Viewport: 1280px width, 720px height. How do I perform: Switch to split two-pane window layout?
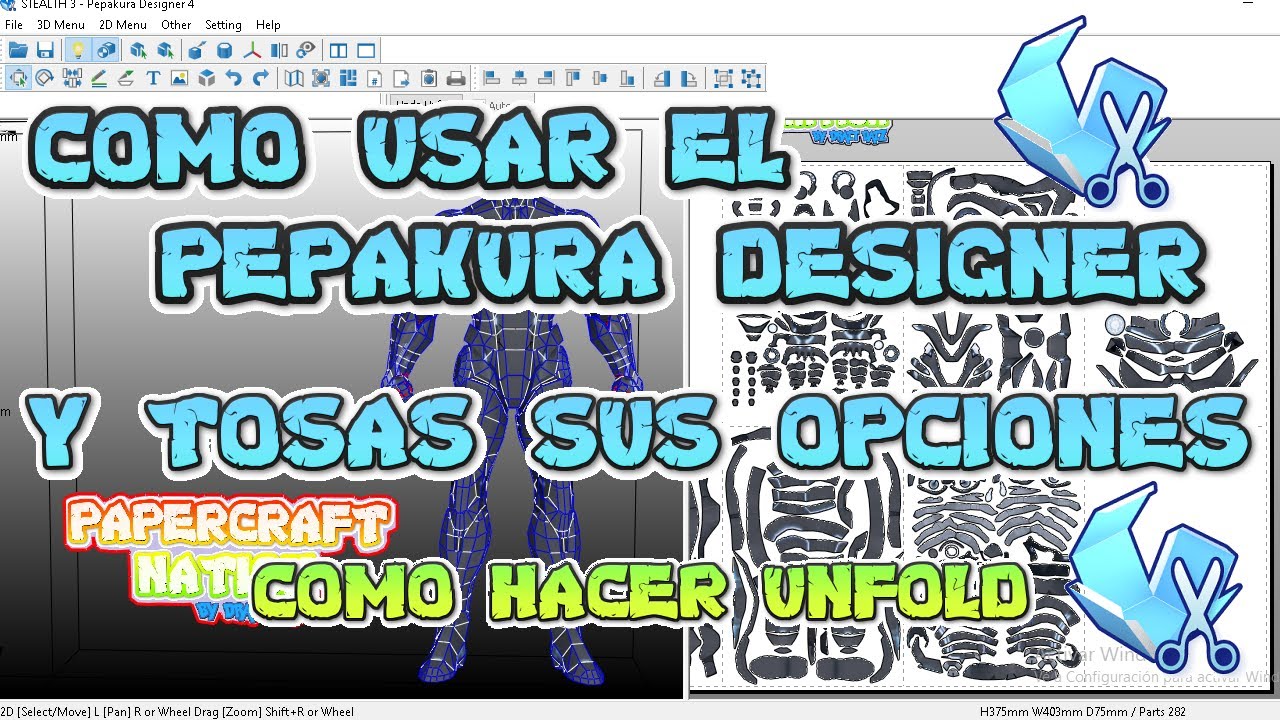coord(339,50)
